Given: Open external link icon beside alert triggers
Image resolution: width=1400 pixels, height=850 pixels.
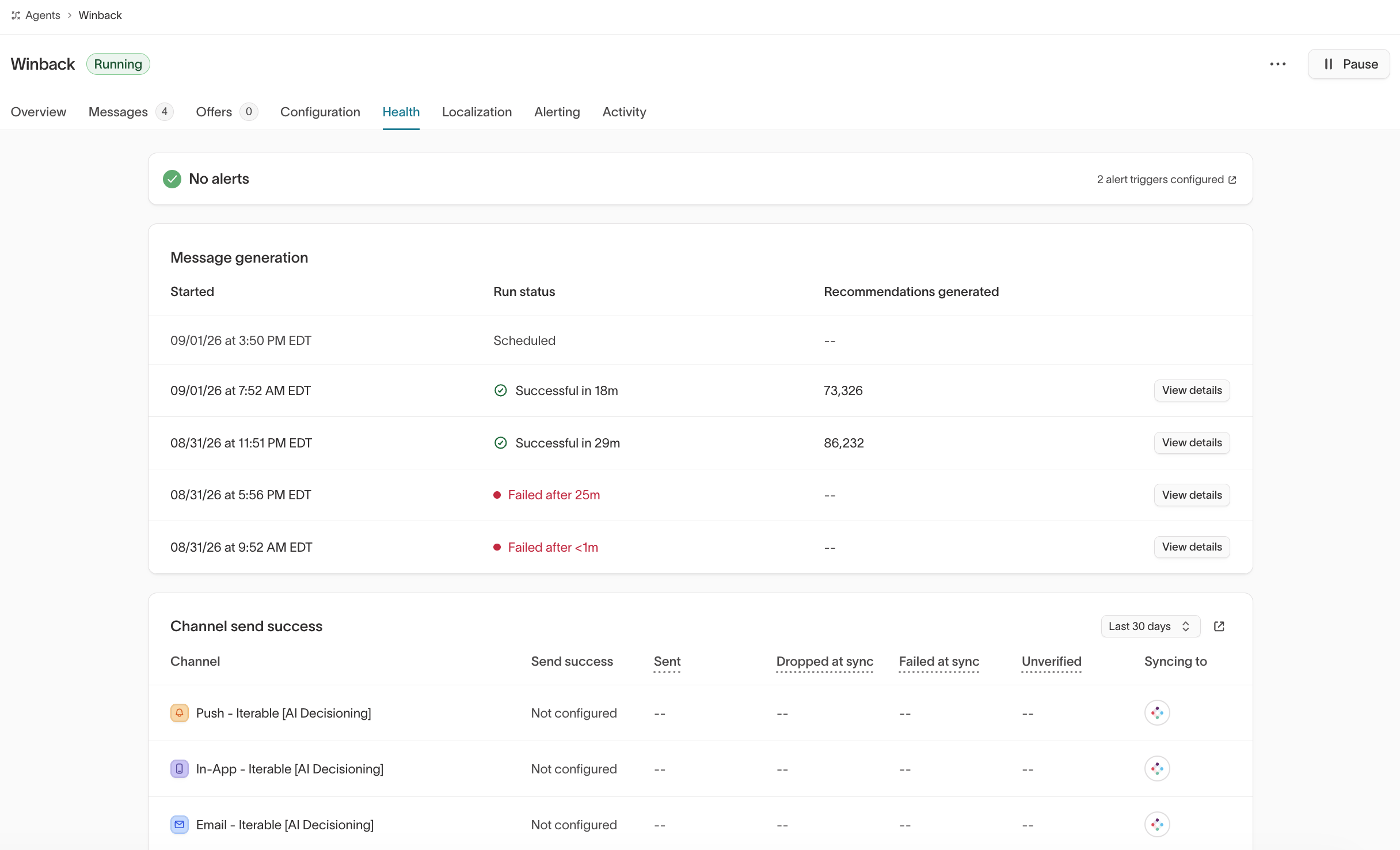Looking at the screenshot, I should click(x=1232, y=180).
